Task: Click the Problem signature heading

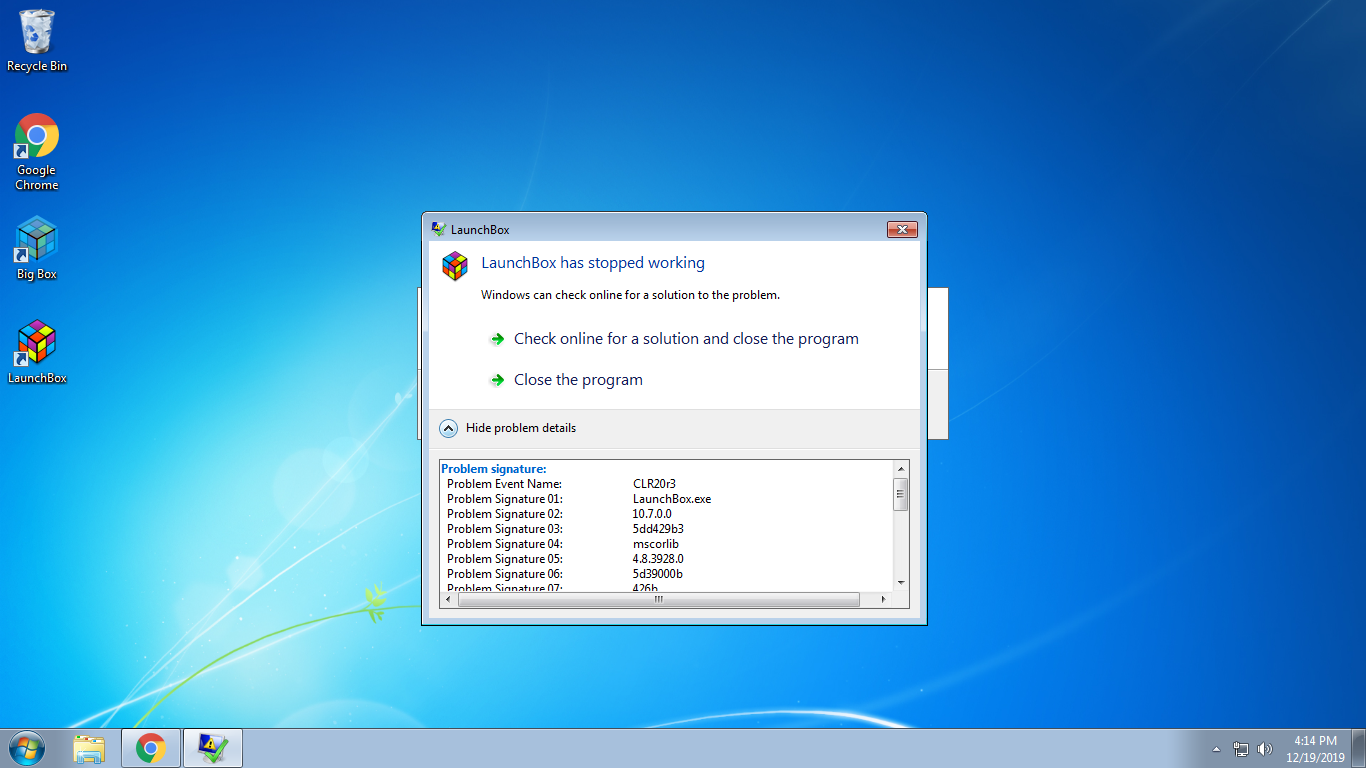Action: tap(493, 469)
